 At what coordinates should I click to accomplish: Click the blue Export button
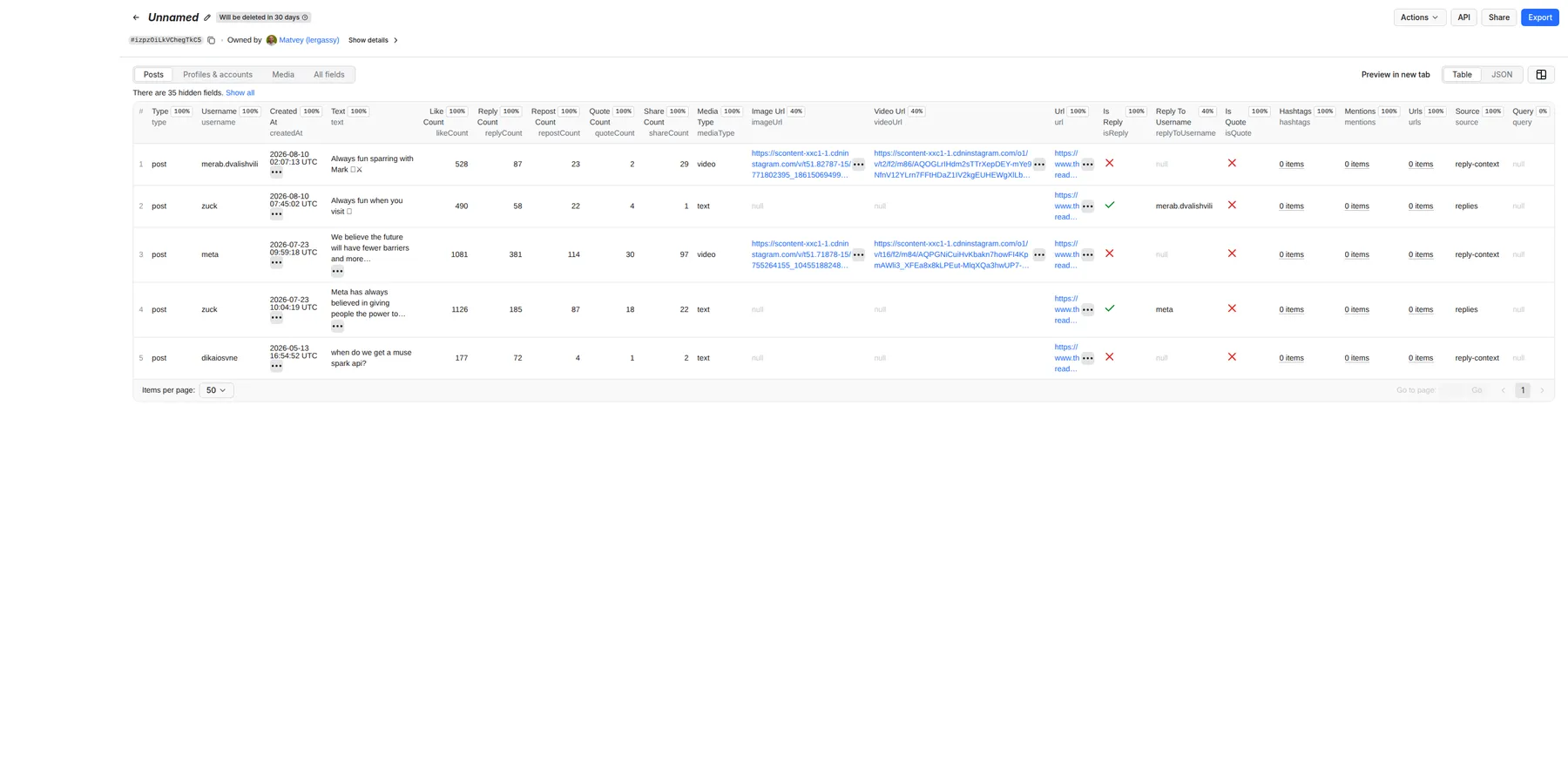coord(1539,17)
